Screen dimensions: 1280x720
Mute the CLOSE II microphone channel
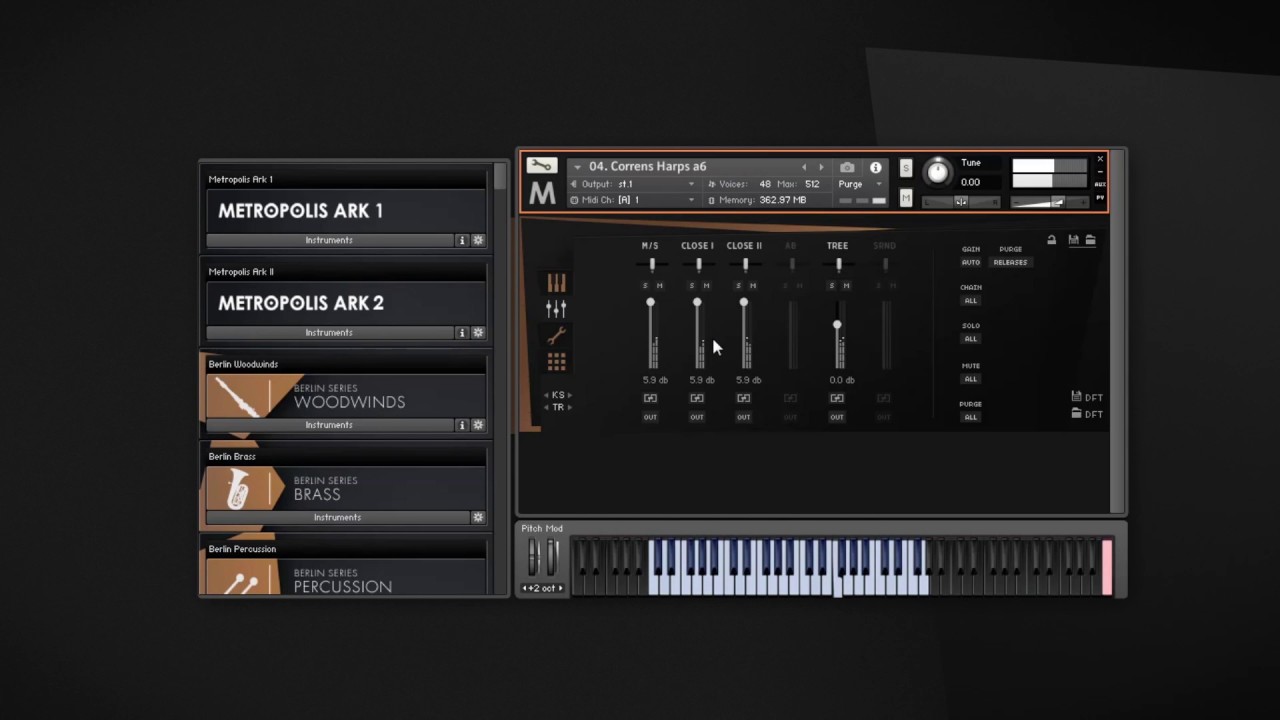click(753, 286)
